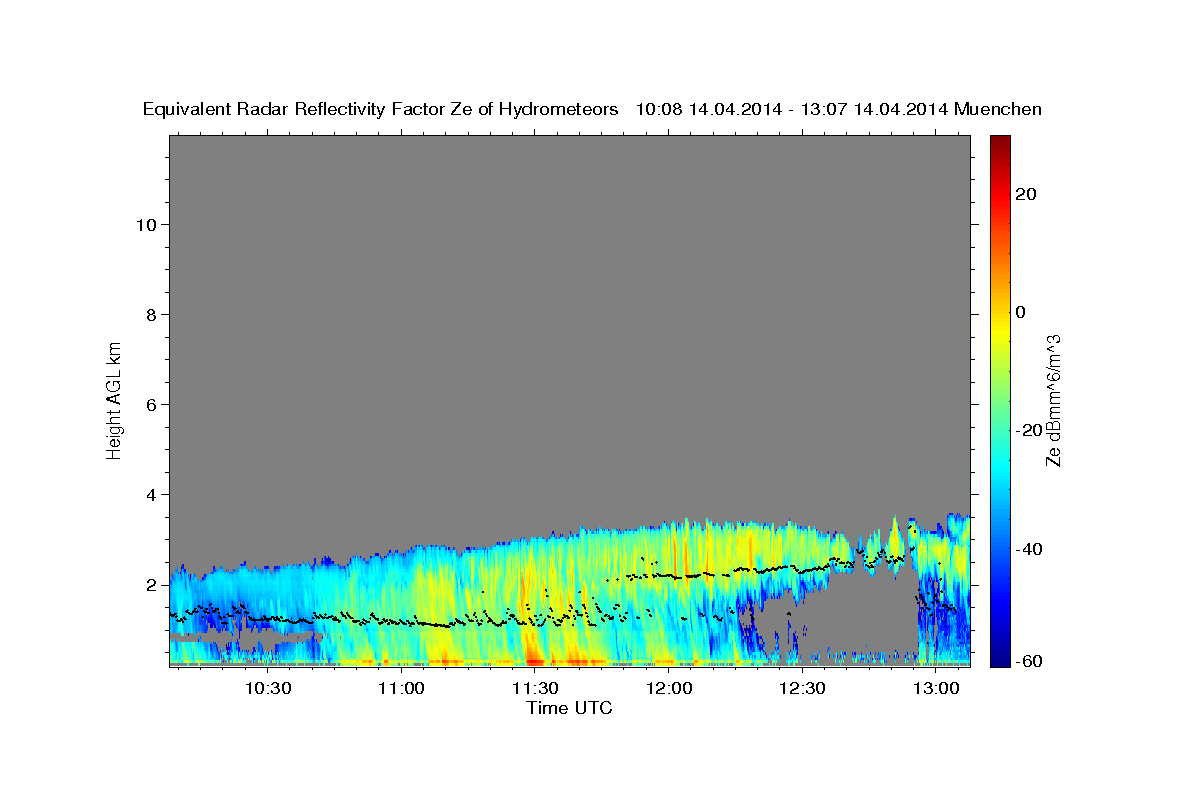Click the height tick label '10'
The image size is (1200, 800).
point(146,225)
